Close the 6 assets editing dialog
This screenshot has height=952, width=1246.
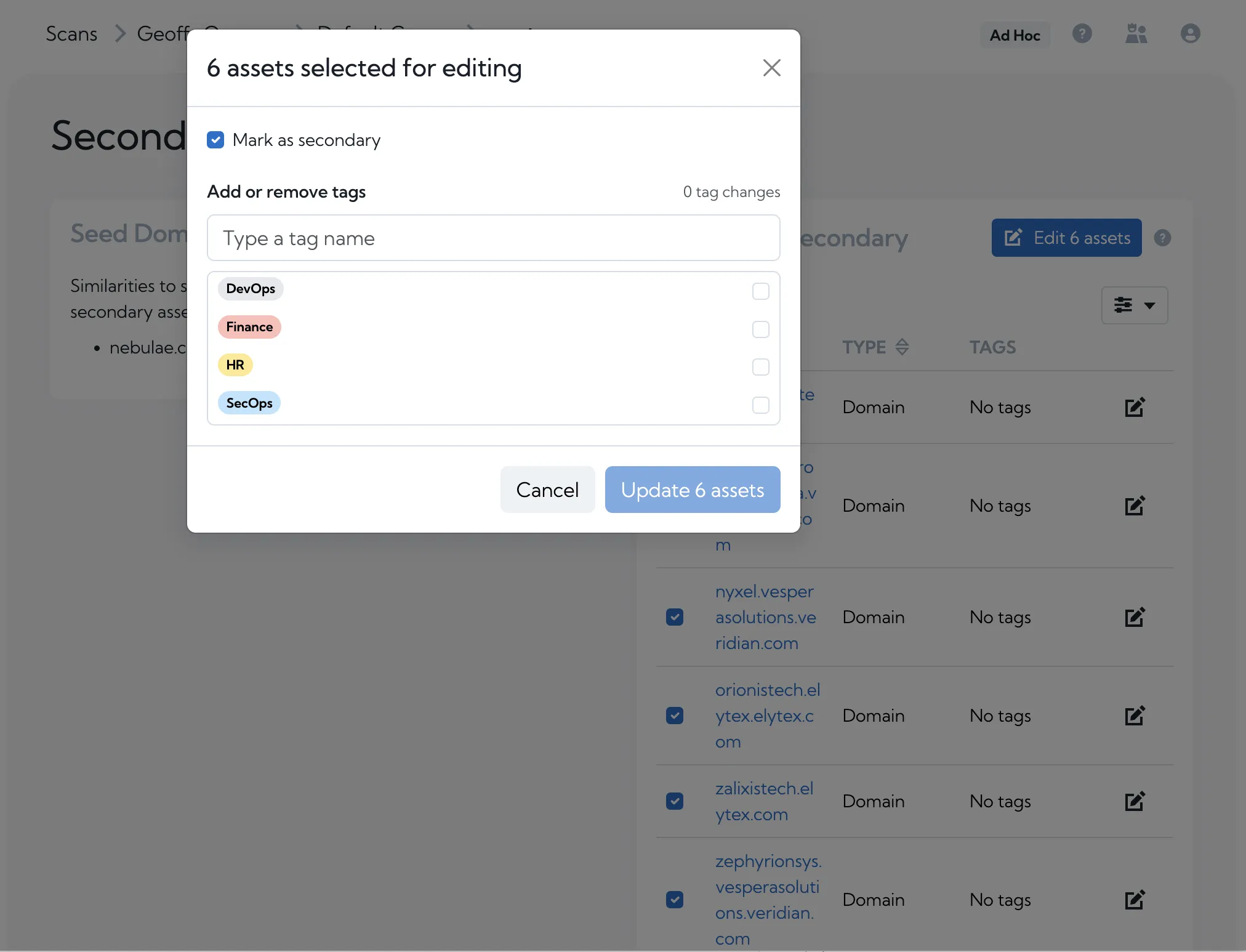tap(771, 68)
